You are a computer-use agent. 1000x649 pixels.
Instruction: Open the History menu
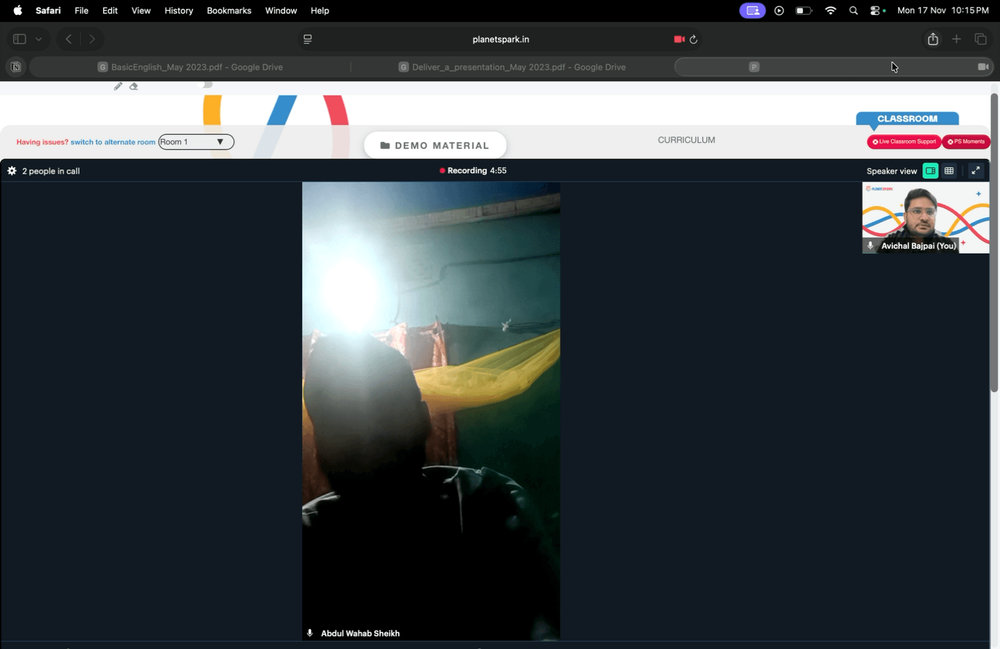(x=179, y=10)
